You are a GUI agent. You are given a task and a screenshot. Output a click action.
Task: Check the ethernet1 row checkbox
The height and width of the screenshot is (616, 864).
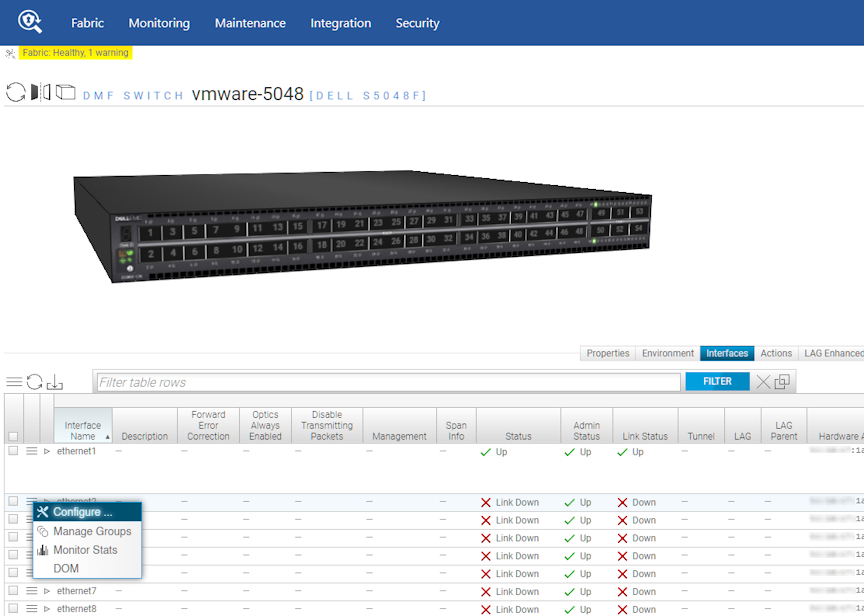click(13, 451)
